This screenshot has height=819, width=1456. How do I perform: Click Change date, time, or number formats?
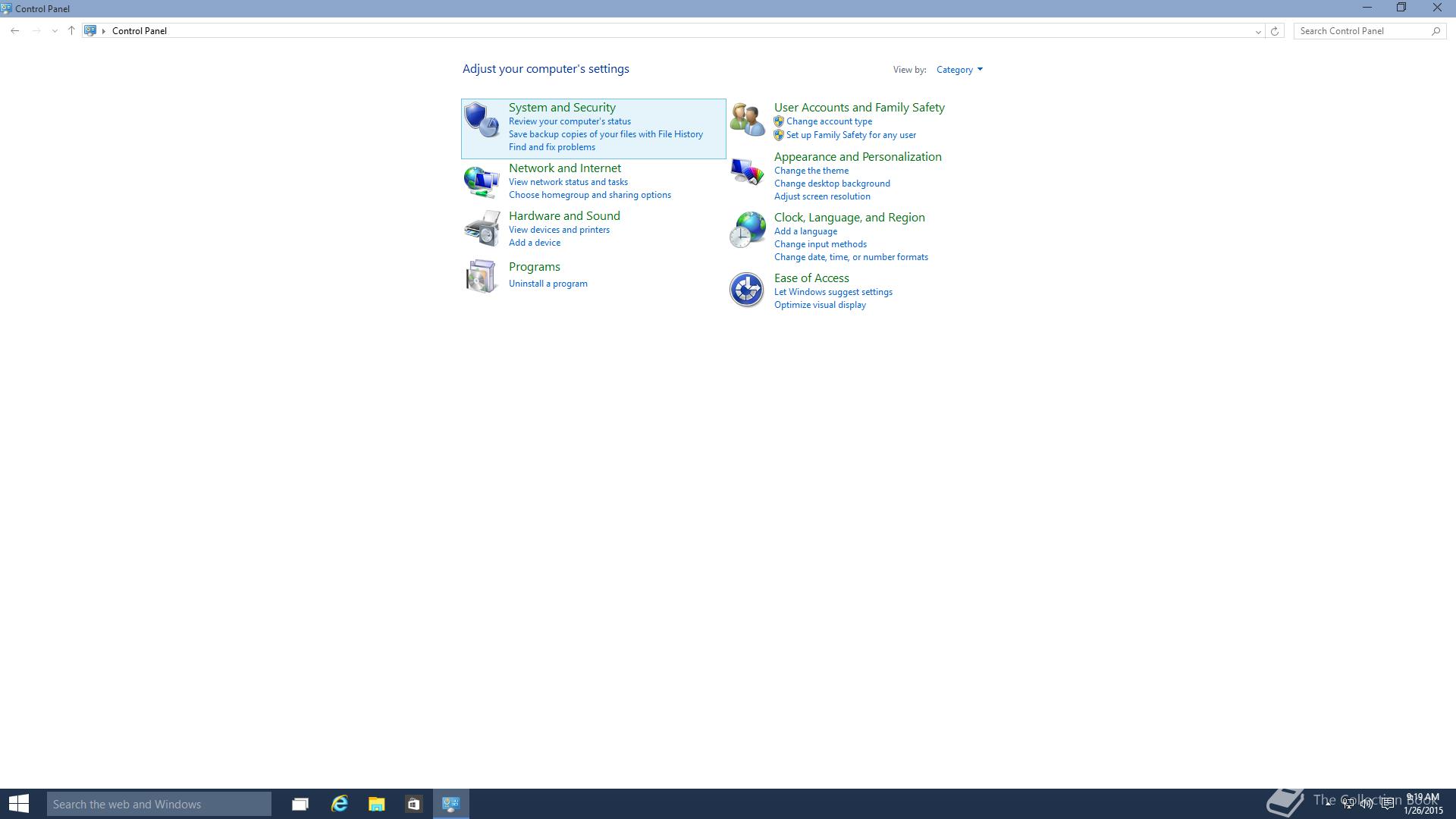click(x=851, y=257)
